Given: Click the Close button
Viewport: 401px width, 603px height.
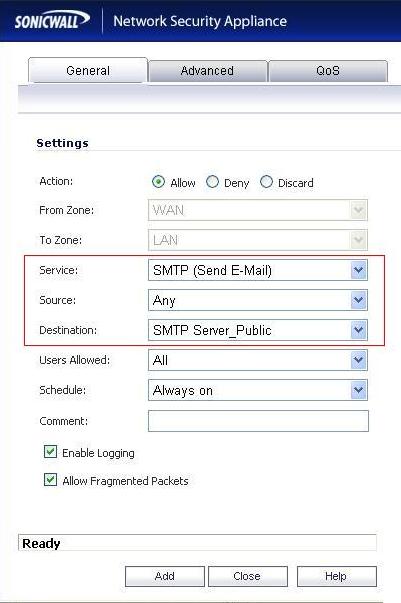Looking at the screenshot, I should point(248,576).
